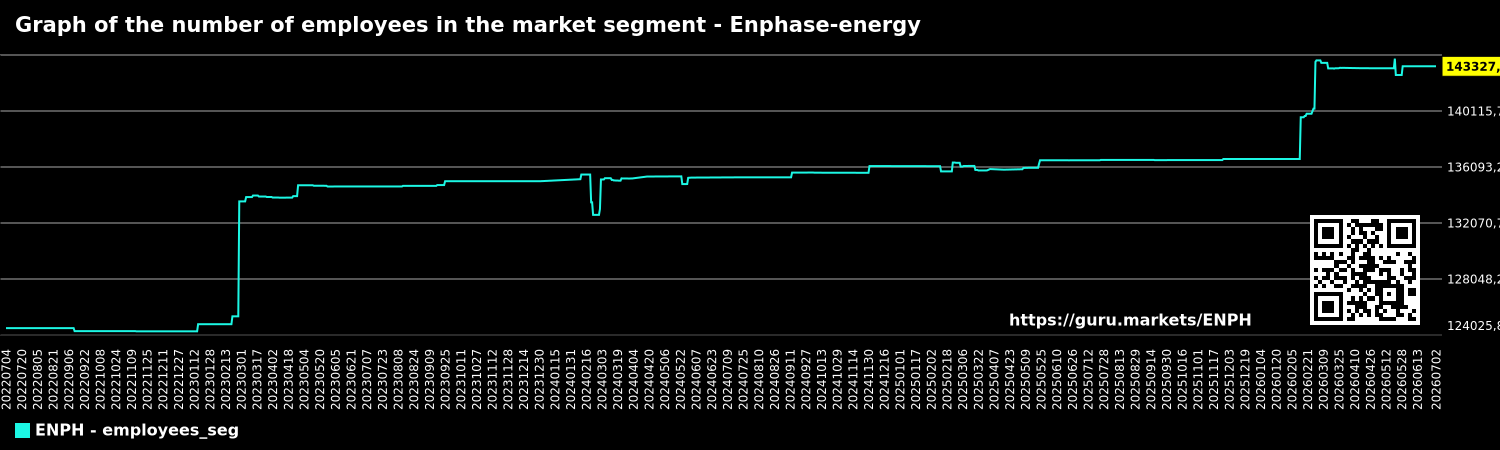Click the 20230301 date label on x-axis
The image size is (1500, 450).
[x=242, y=378]
